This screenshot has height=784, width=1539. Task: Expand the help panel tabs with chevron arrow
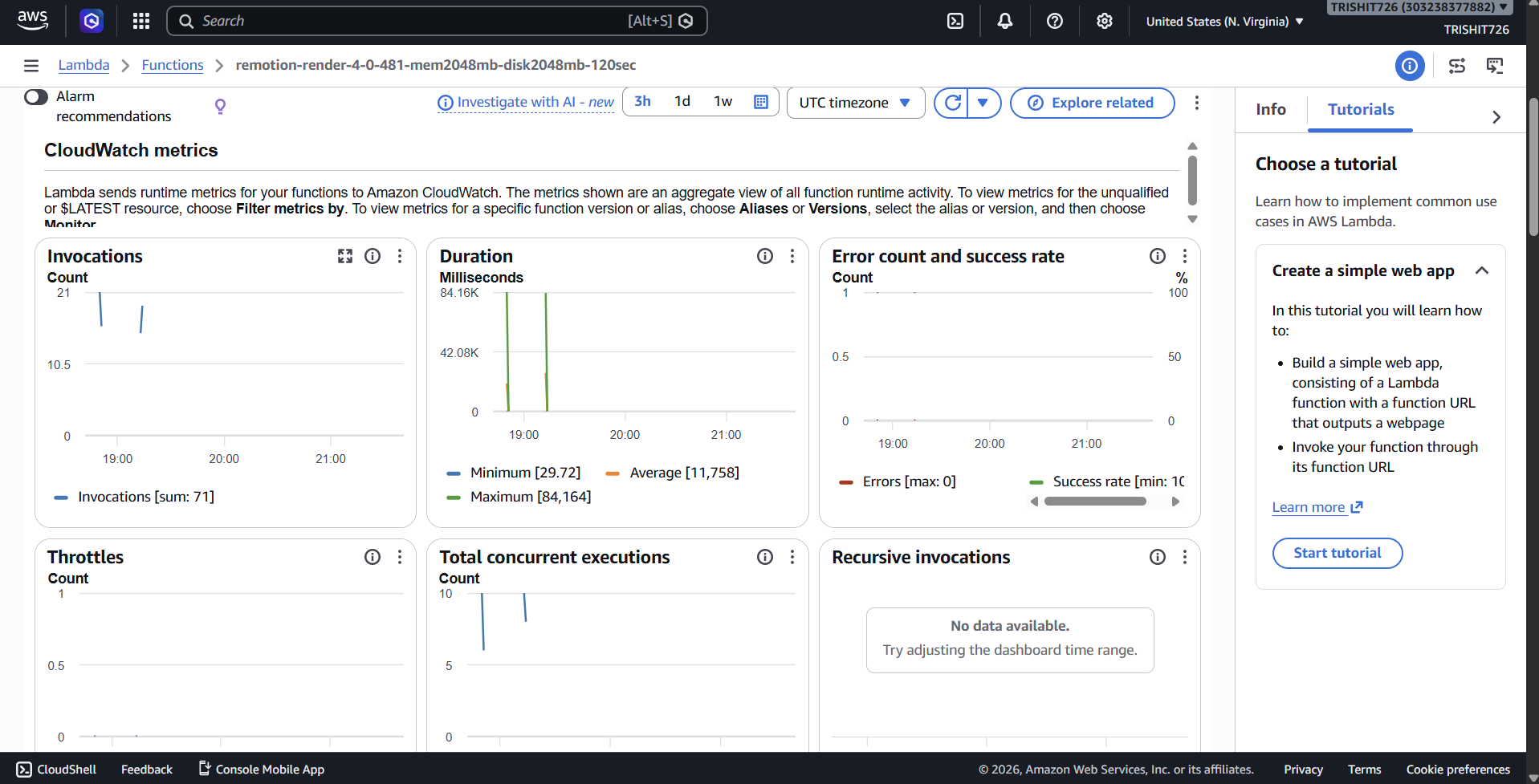point(1496,117)
